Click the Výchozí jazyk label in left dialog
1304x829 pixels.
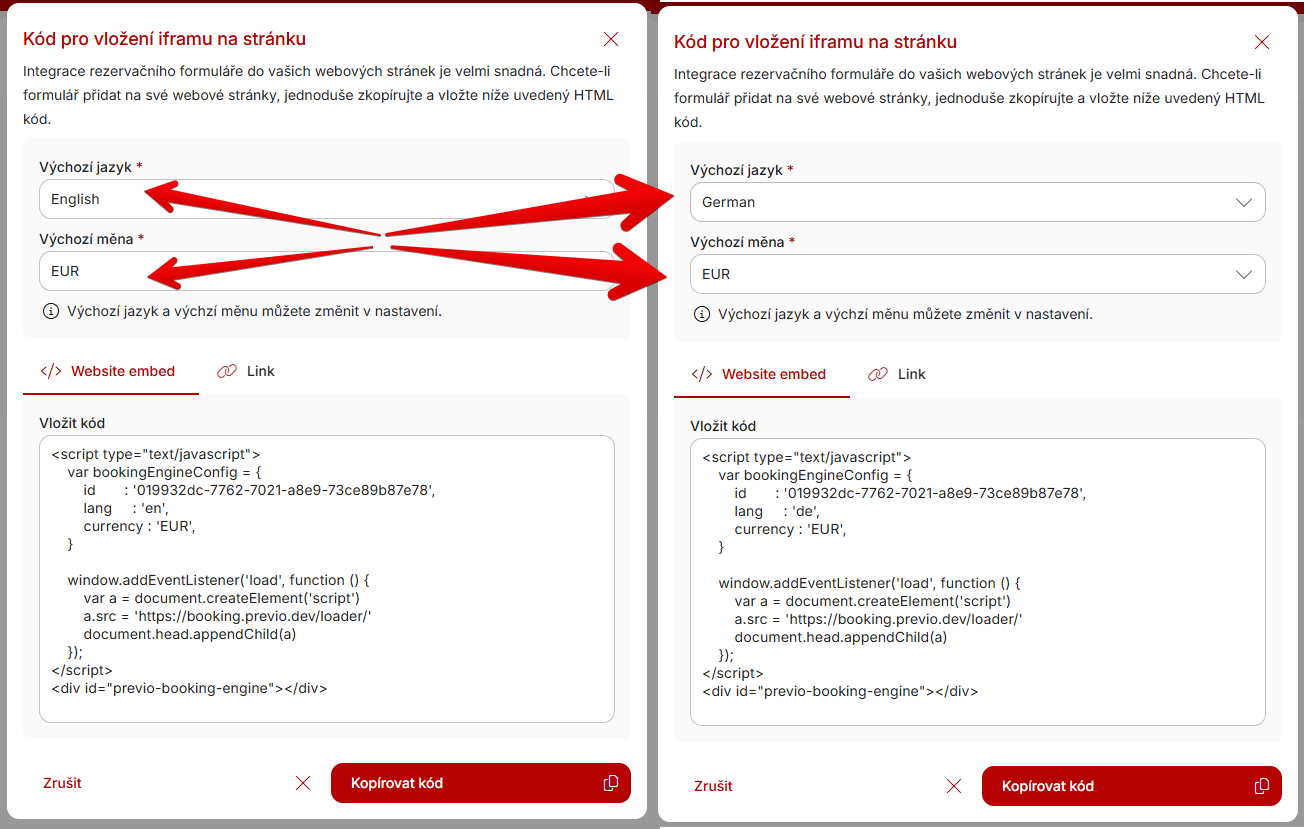(x=91, y=167)
